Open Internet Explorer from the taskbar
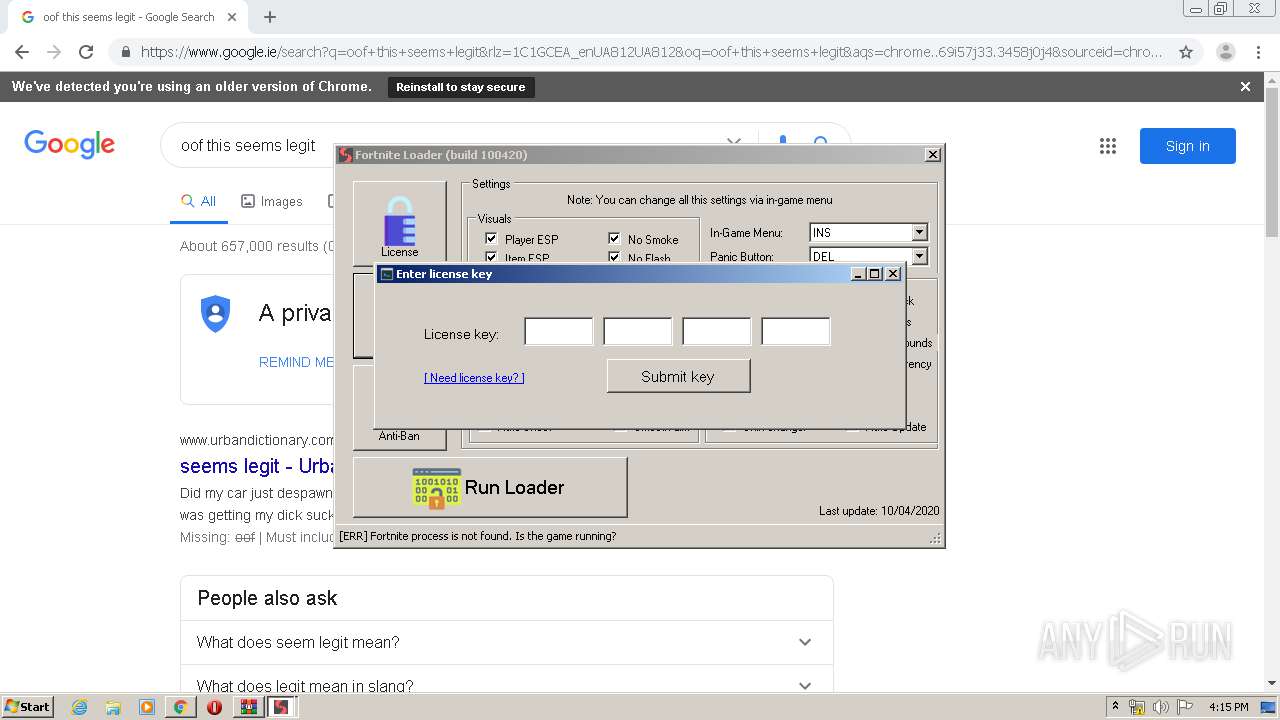The width and height of the screenshot is (1280, 720). click(79, 707)
